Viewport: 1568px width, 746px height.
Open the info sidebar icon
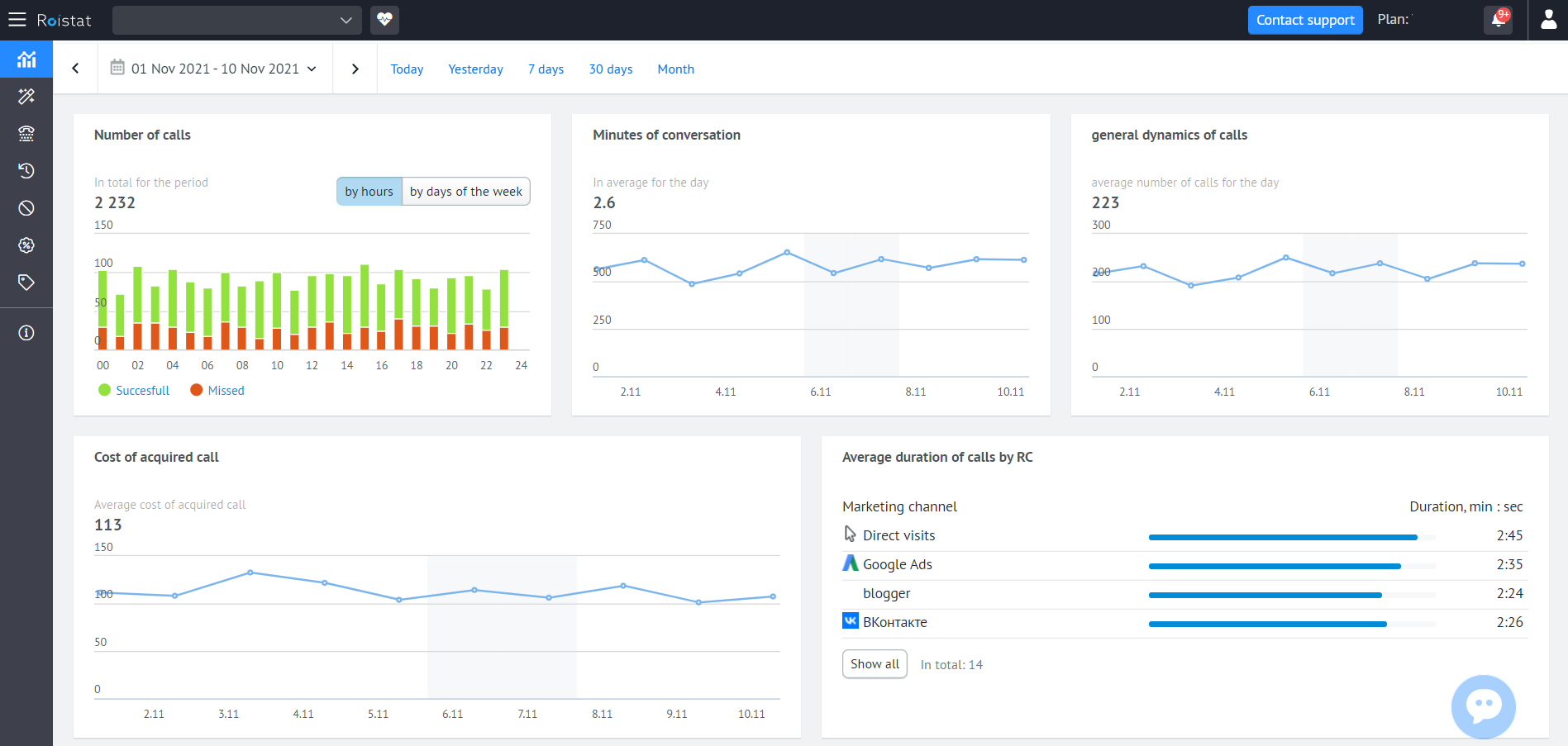(x=26, y=333)
